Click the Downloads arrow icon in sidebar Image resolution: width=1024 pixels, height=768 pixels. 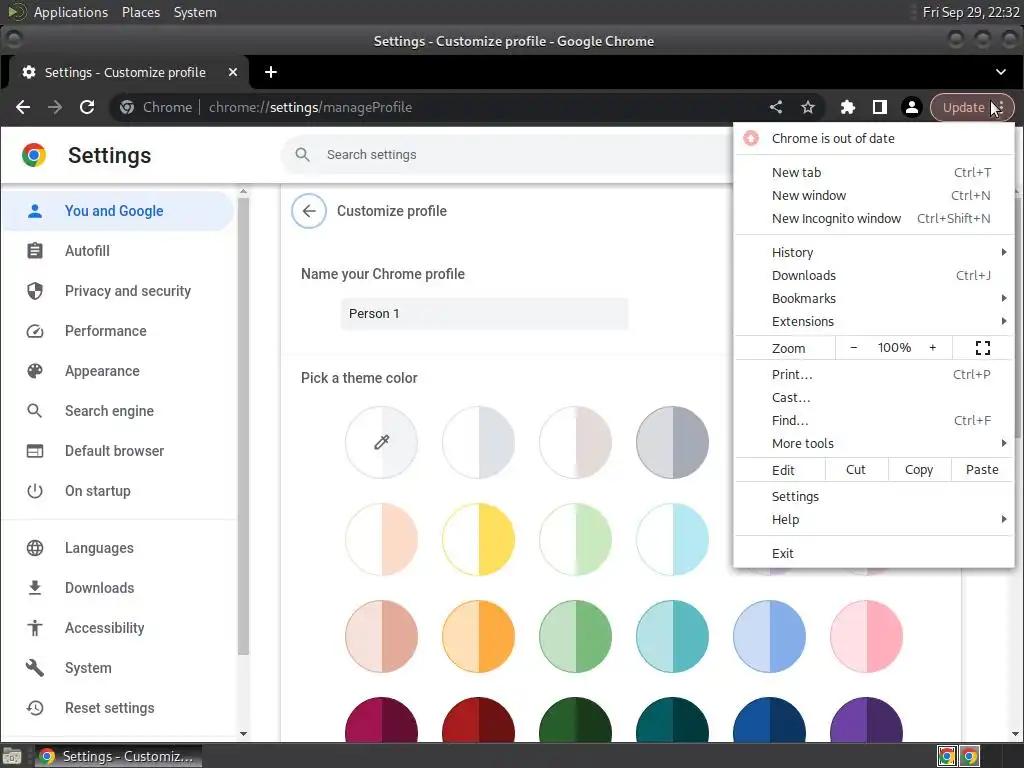point(35,588)
